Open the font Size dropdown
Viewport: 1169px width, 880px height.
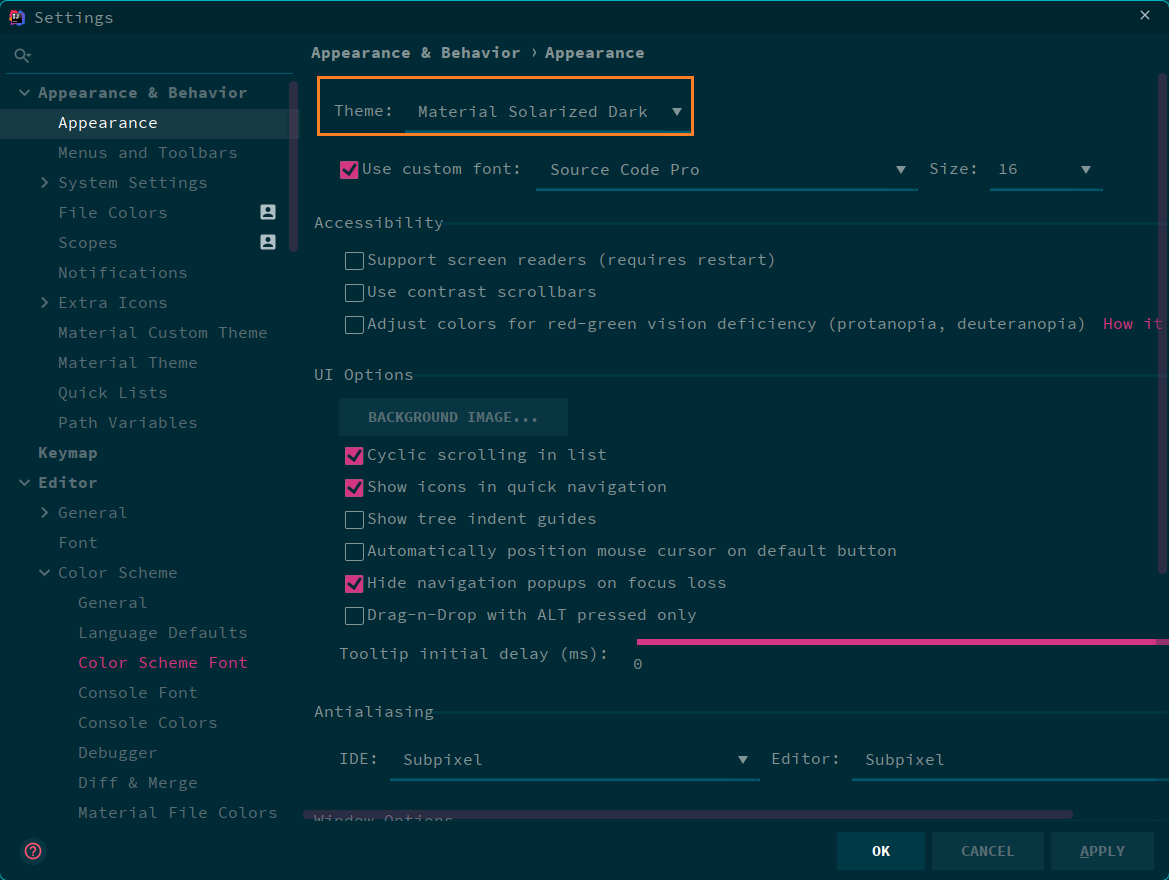coord(1045,170)
